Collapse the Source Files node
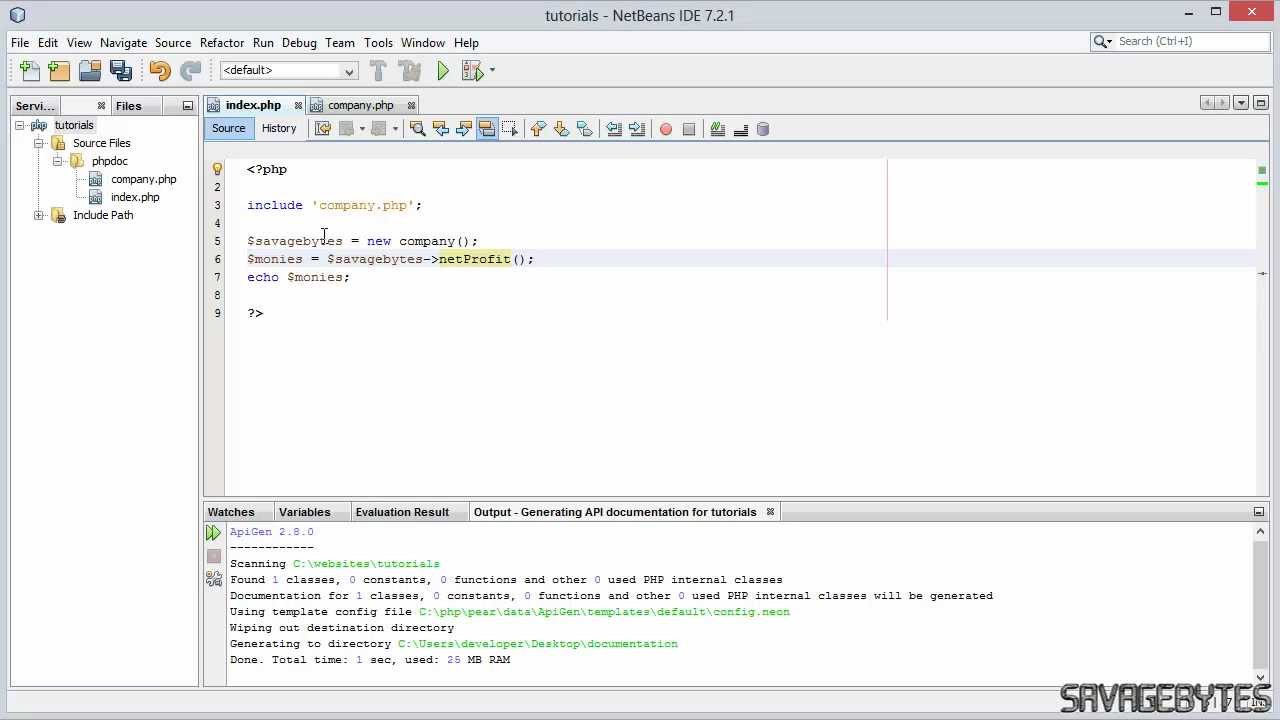Screen dimensions: 1280x720 (x=38, y=143)
